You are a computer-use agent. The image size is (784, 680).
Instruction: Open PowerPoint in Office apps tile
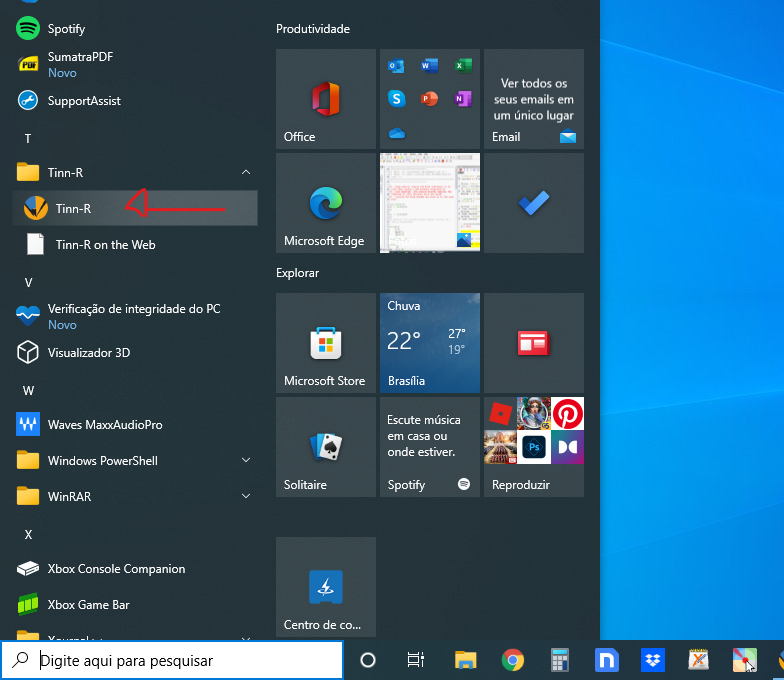click(x=430, y=98)
